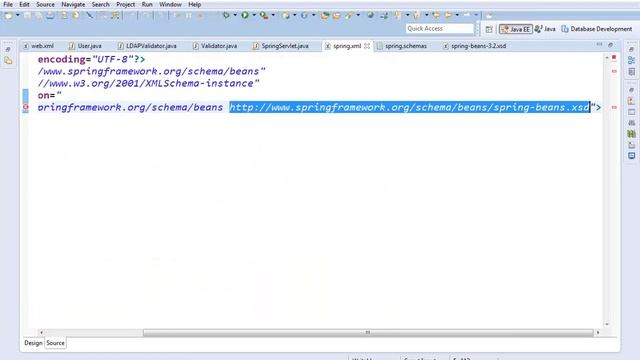Click the Restore icon atop left sidebar
640x360 pixels.
pyautogui.click(x=8, y=49)
